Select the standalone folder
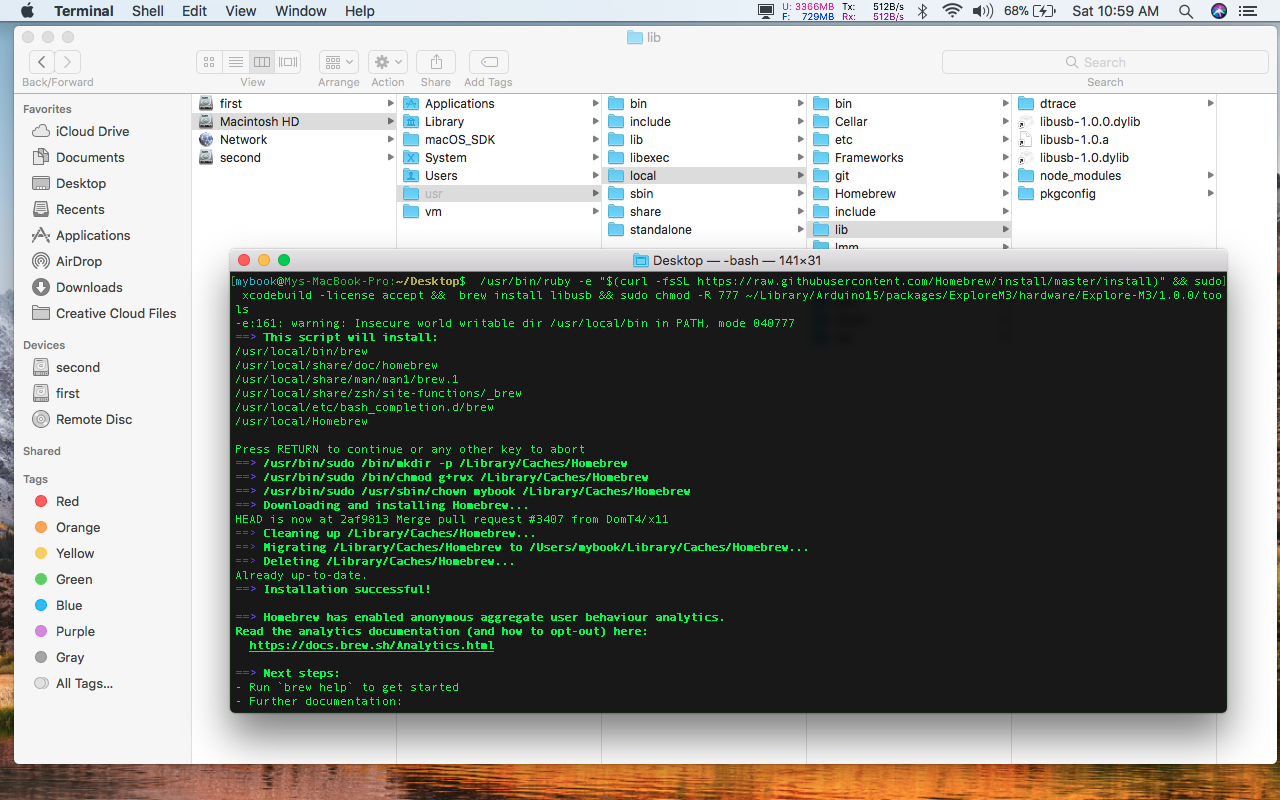Screen dimensions: 1280x800 pos(704,229)
